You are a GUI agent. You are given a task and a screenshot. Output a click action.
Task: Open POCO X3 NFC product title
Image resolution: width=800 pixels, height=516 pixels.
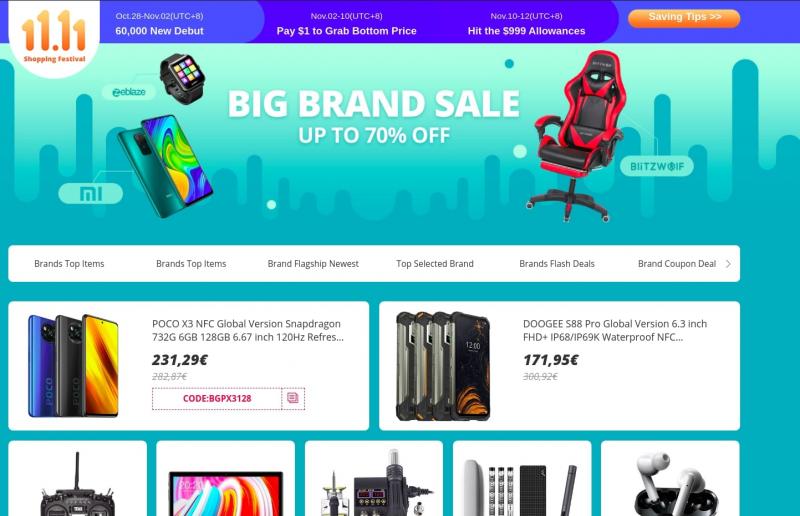248,330
